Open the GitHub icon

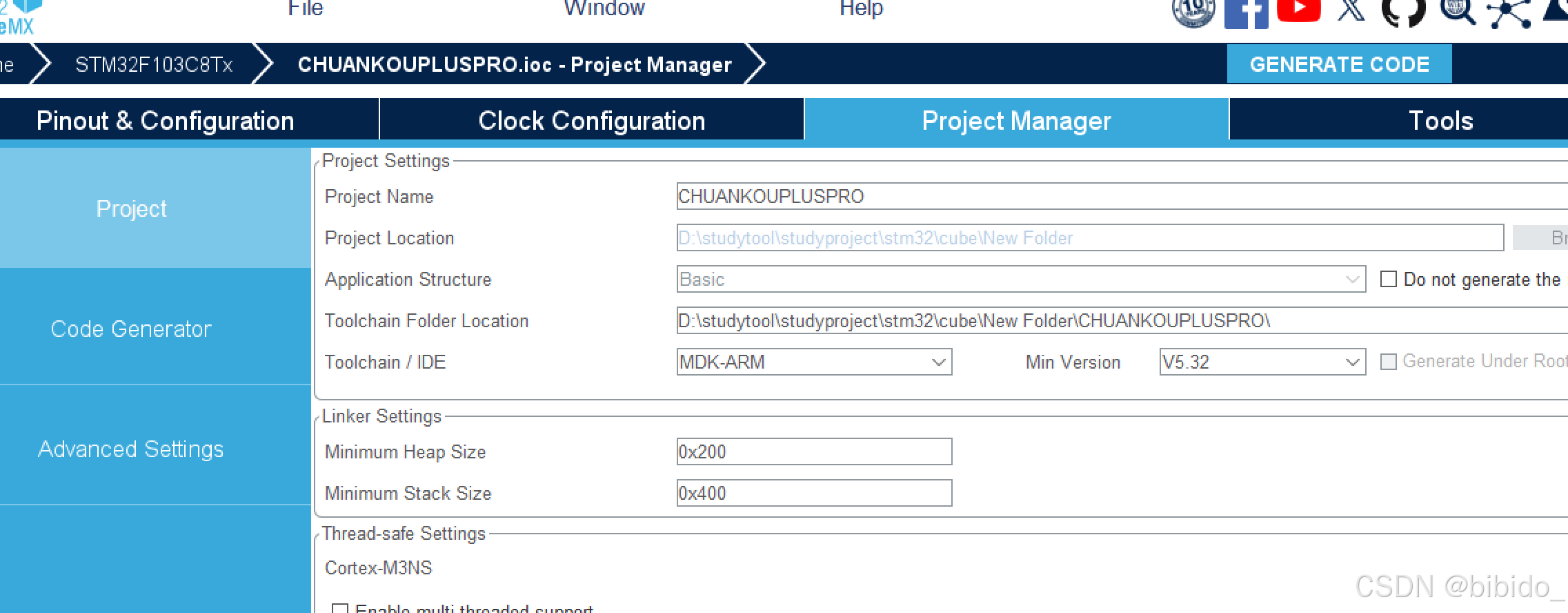pos(1404,12)
